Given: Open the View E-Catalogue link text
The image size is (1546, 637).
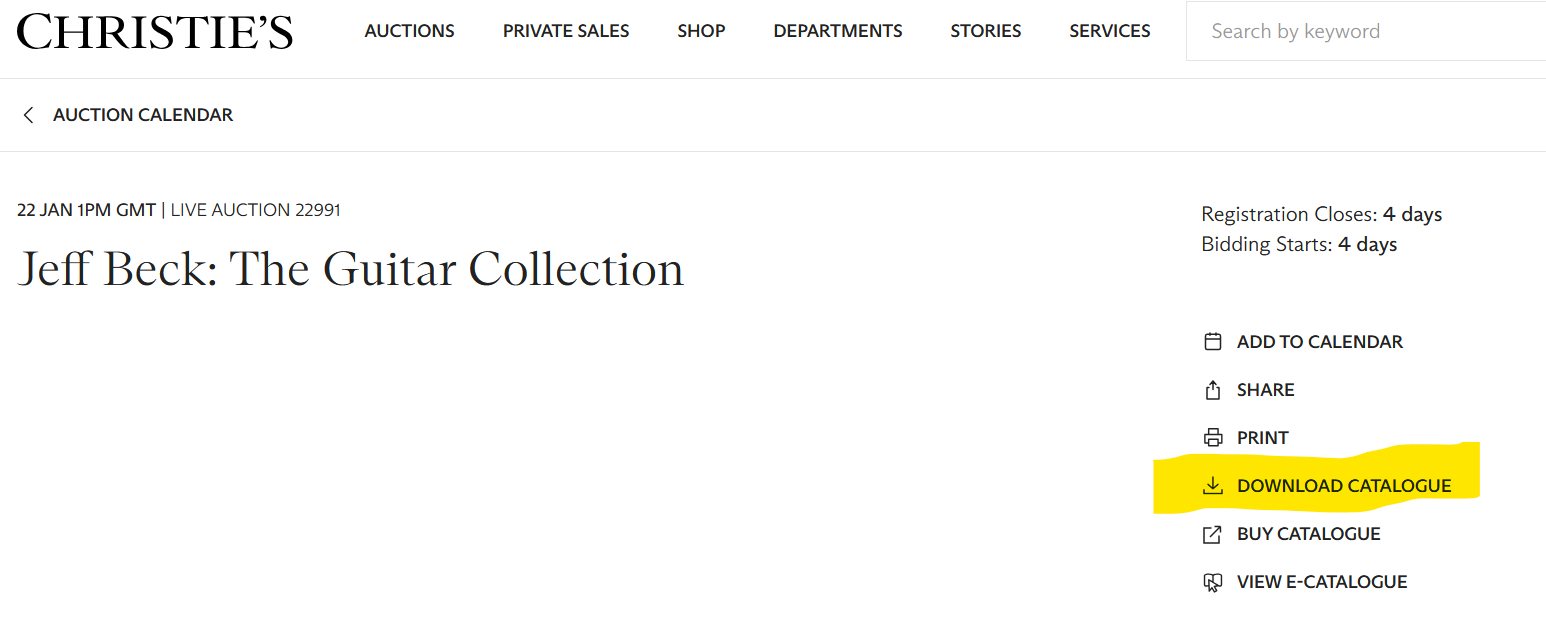Looking at the screenshot, I should tap(1322, 582).
